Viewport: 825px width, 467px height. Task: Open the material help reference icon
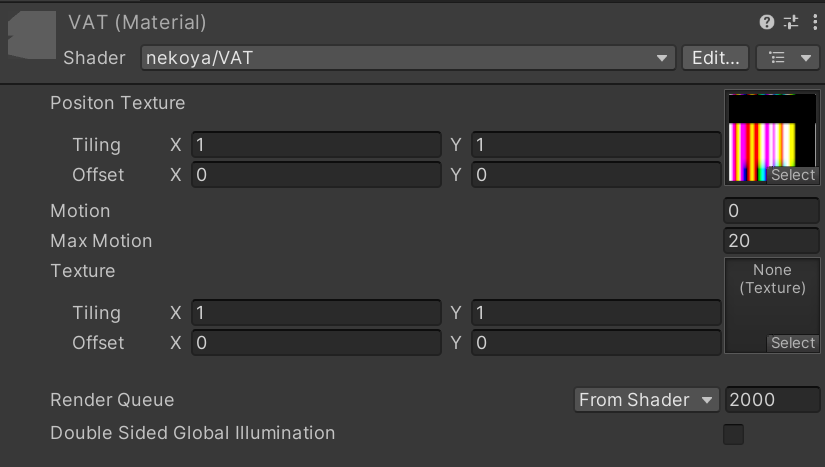(767, 22)
